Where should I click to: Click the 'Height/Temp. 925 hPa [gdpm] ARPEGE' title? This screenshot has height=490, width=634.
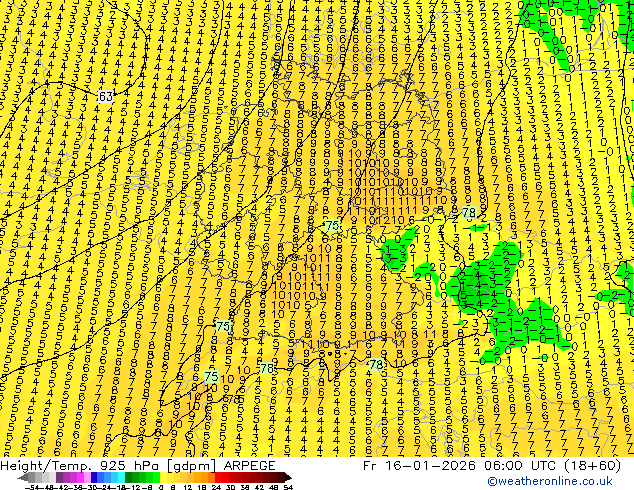[138, 465]
